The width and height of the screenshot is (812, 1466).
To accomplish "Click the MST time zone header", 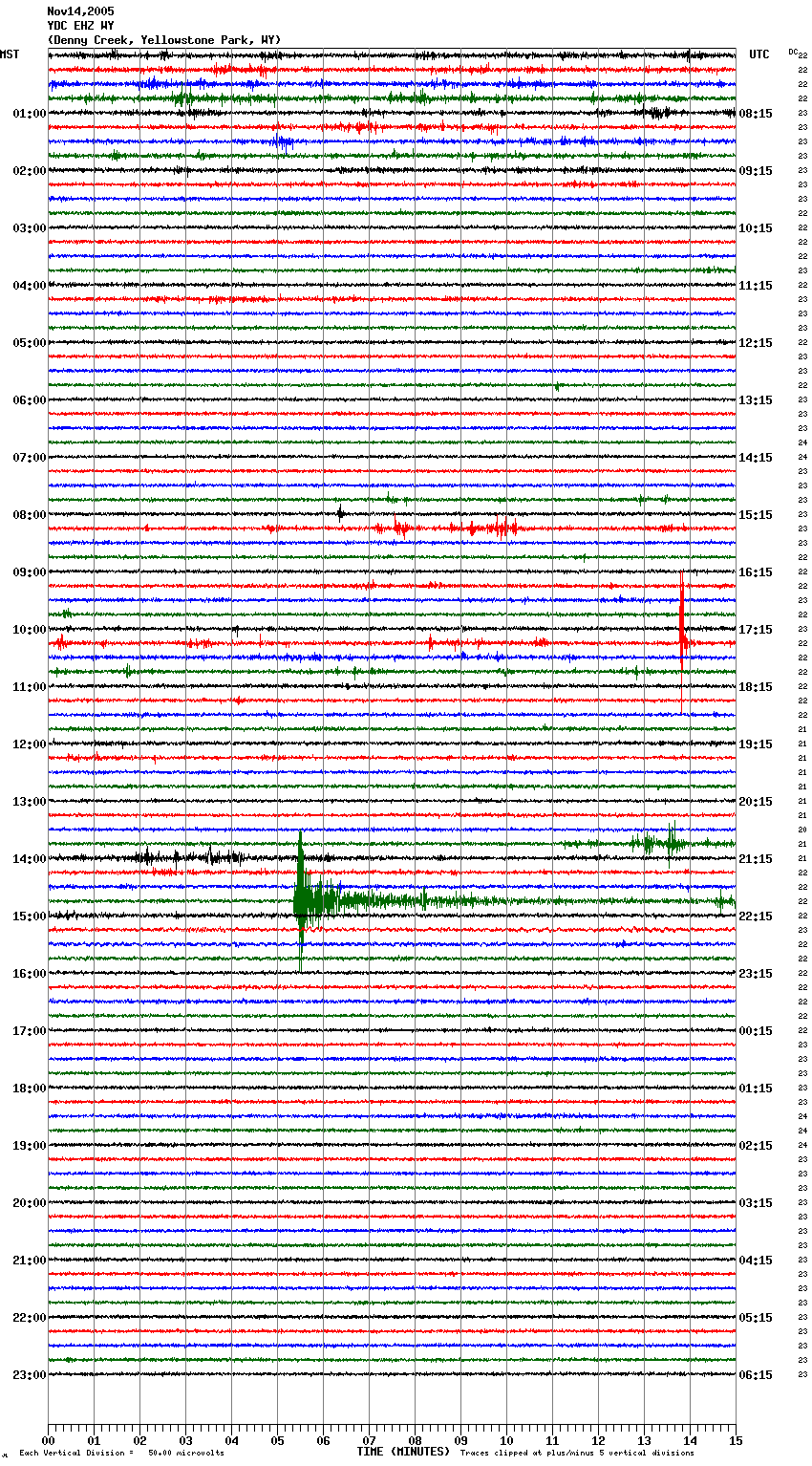I will pos(10,54).
